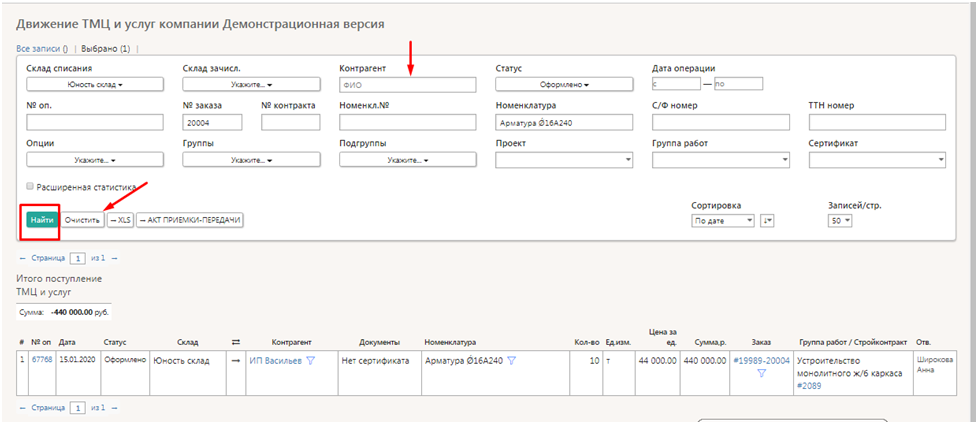Enable the Расширенная статистика checkbox
The image size is (978, 424).
tap(30, 186)
